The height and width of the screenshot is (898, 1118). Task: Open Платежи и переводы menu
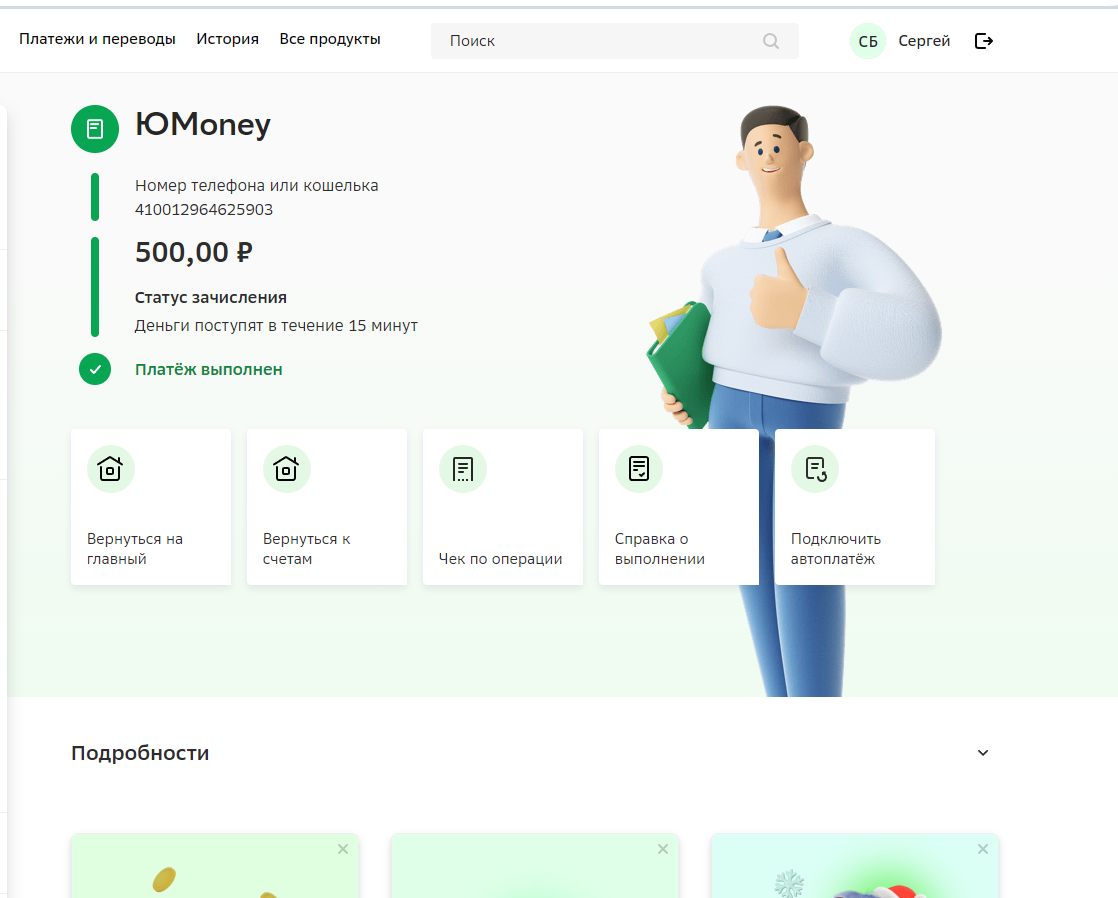(97, 39)
